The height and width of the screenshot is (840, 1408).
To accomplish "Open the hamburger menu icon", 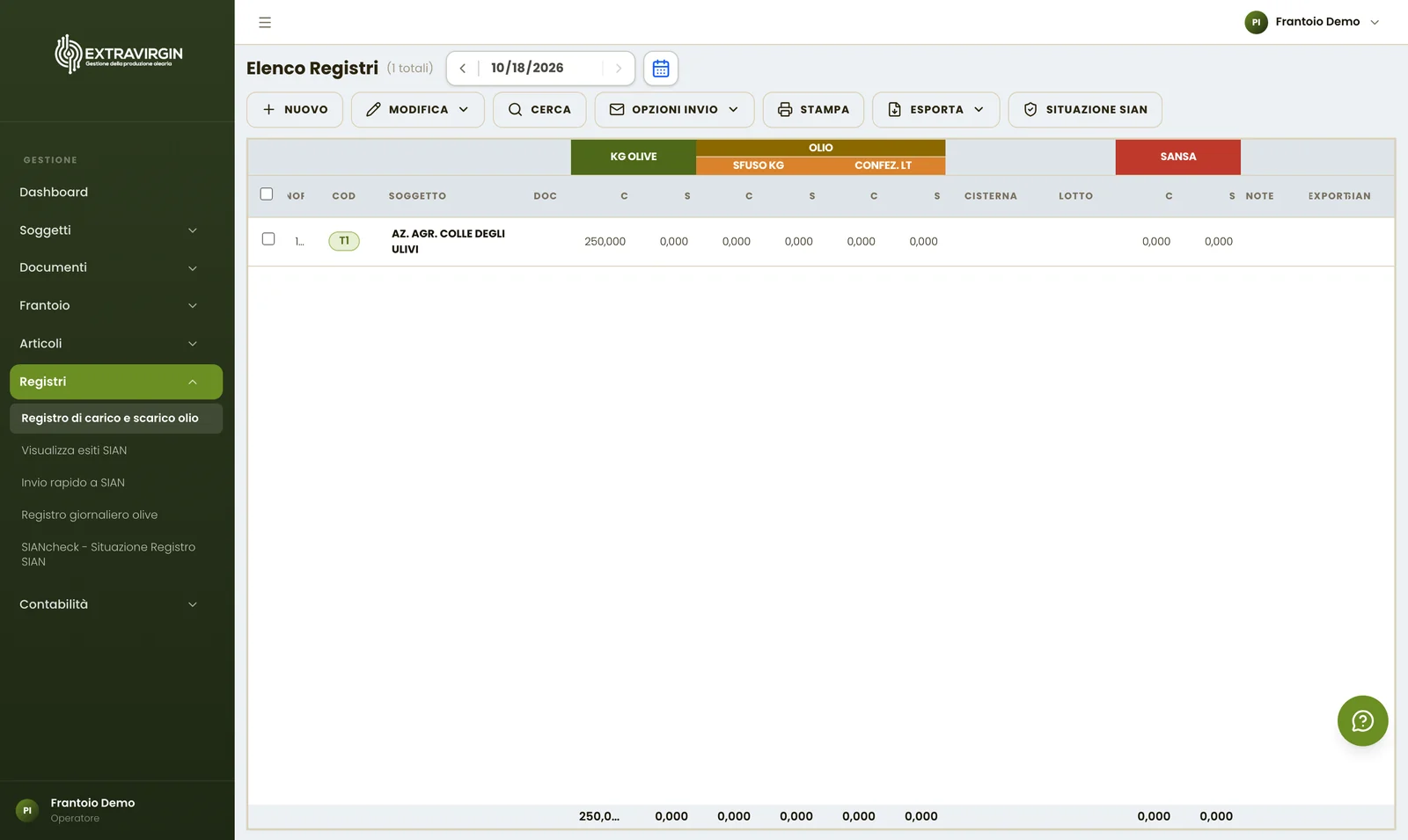I will pos(265,22).
